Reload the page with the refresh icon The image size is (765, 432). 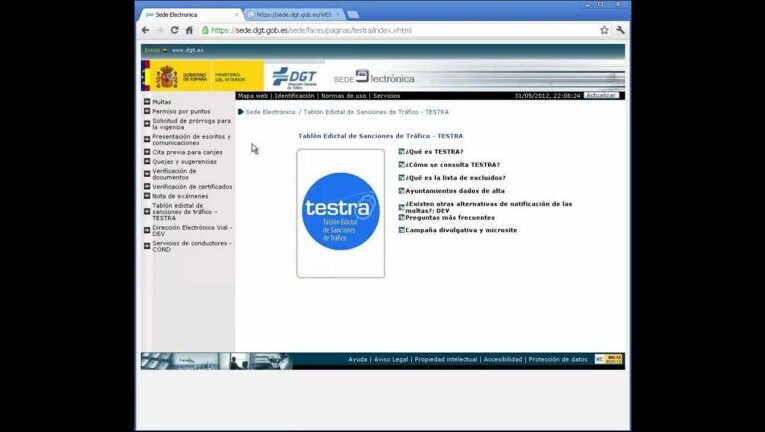(174, 30)
